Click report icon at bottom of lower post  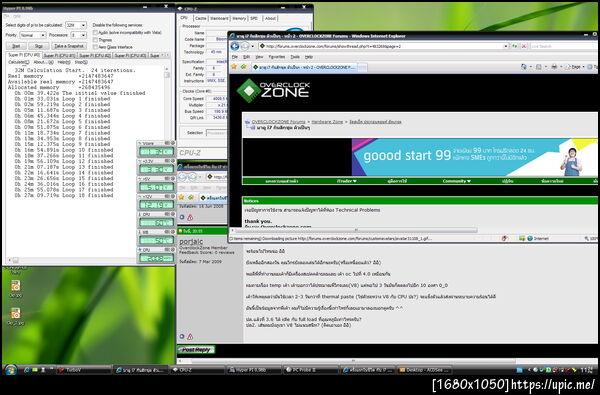[x=190, y=337]
